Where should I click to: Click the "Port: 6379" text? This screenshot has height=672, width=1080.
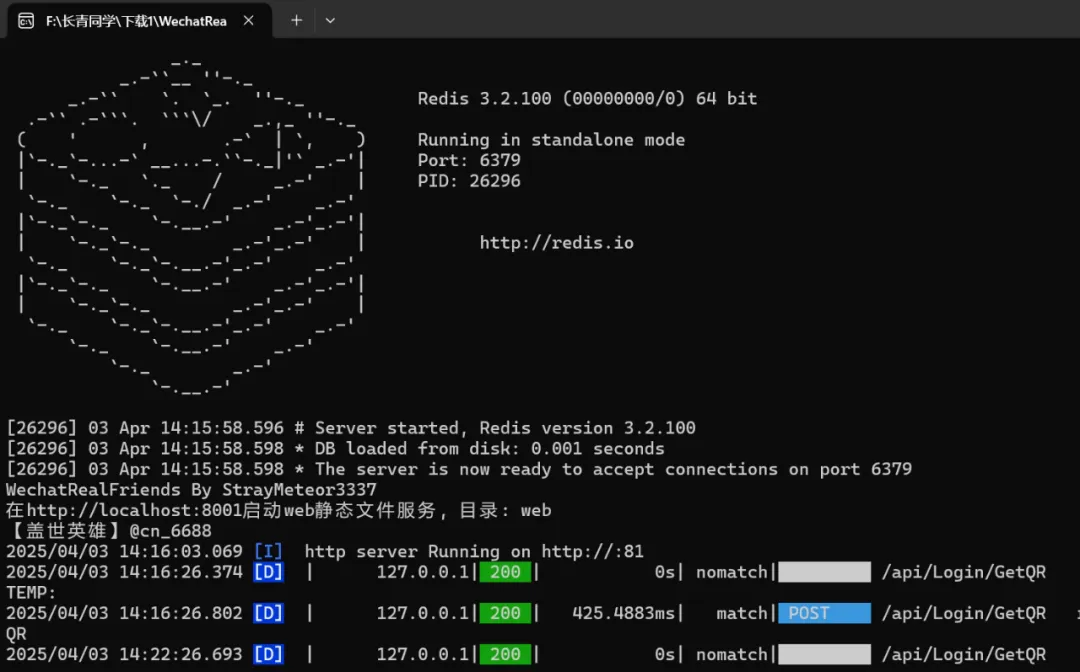(469, 160)
